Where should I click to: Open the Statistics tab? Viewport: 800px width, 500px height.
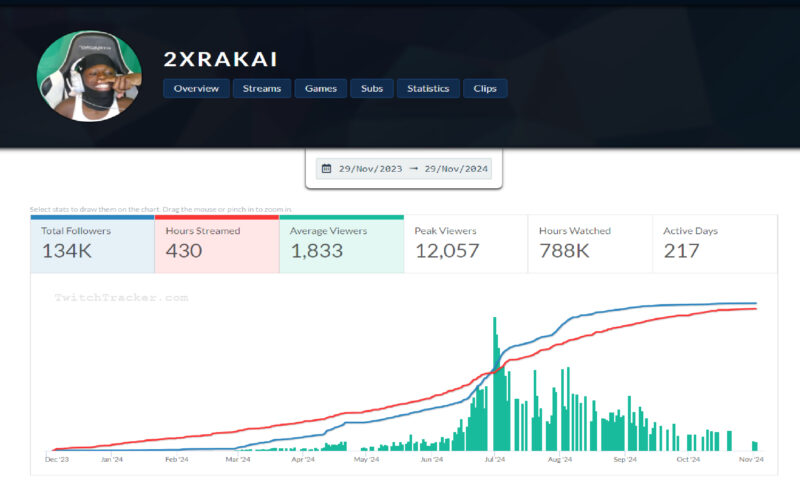(428, 88)
